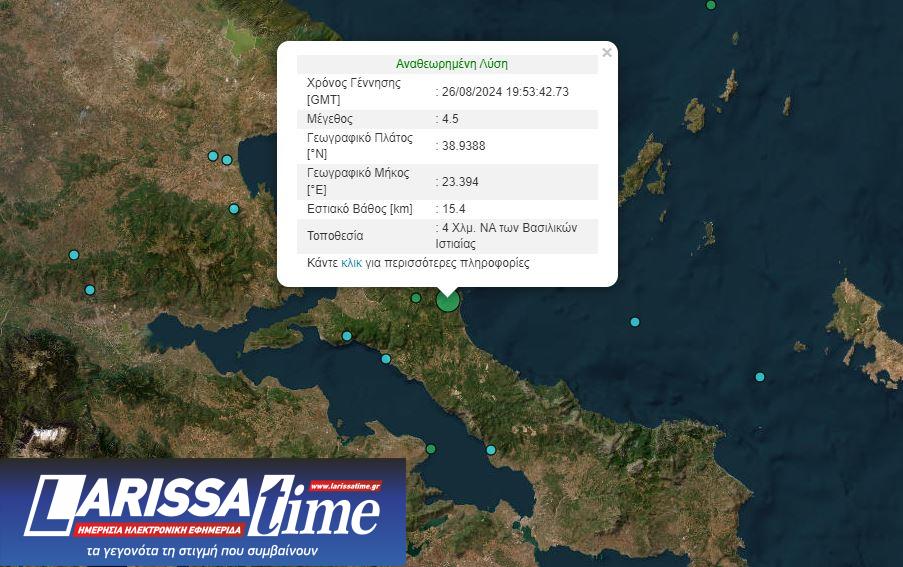Click the cyan marker right of the bottom green marker
This screenshot has width=903, height=567.
[491, 450]
